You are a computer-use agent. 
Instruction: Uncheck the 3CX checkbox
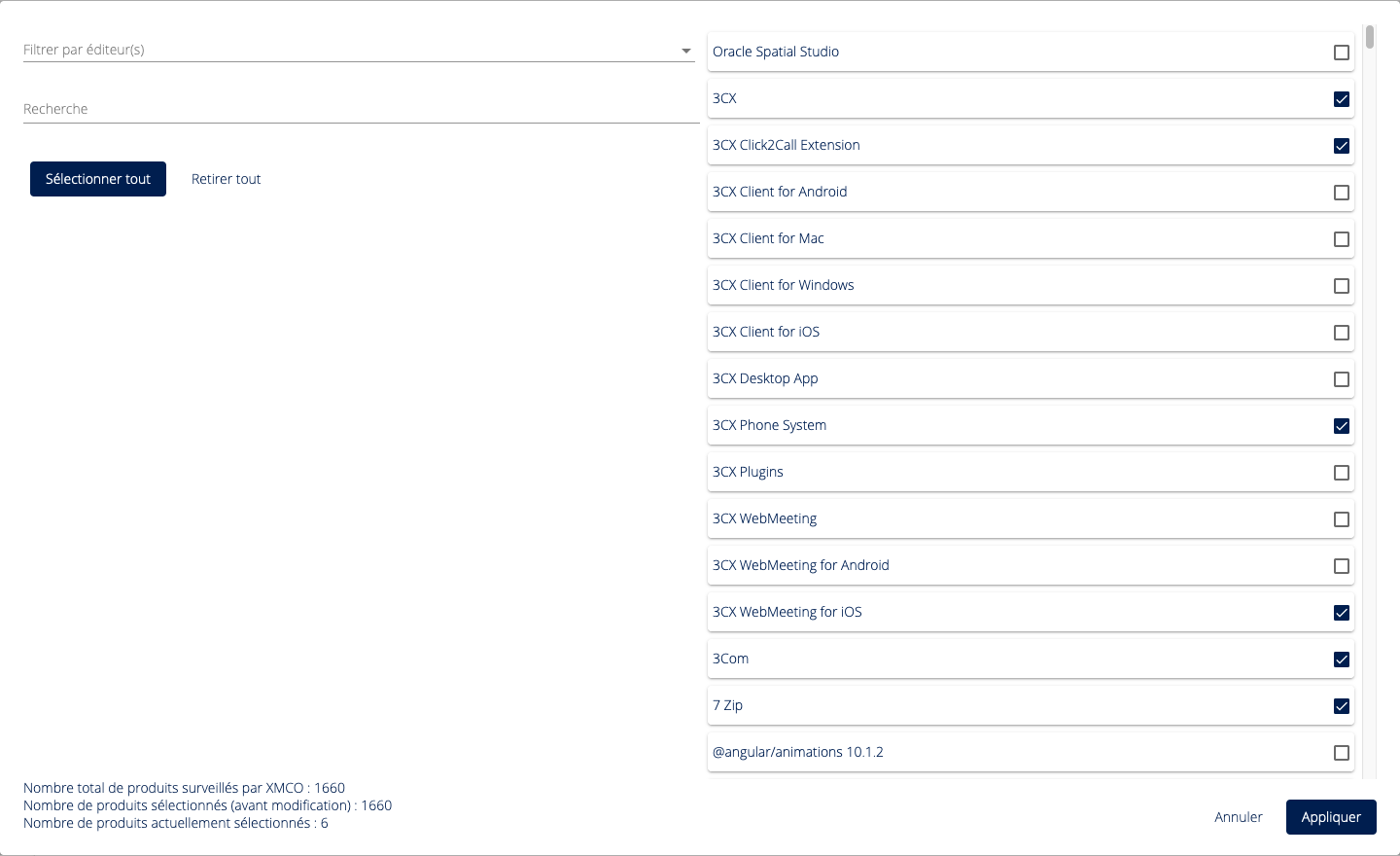[x=1342, y=99]
